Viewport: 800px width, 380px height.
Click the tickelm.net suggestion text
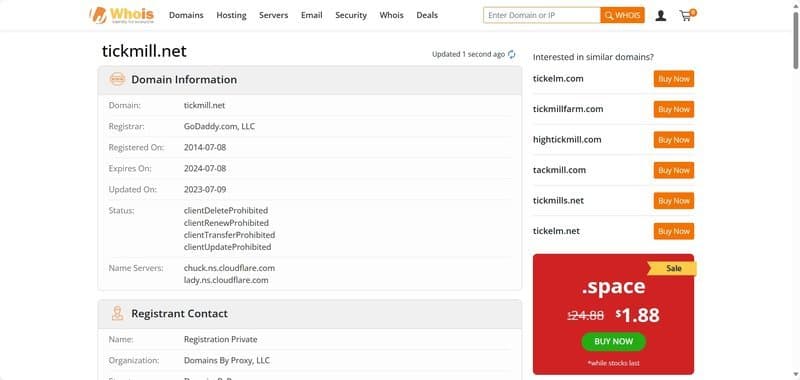(x=556, y=231)
